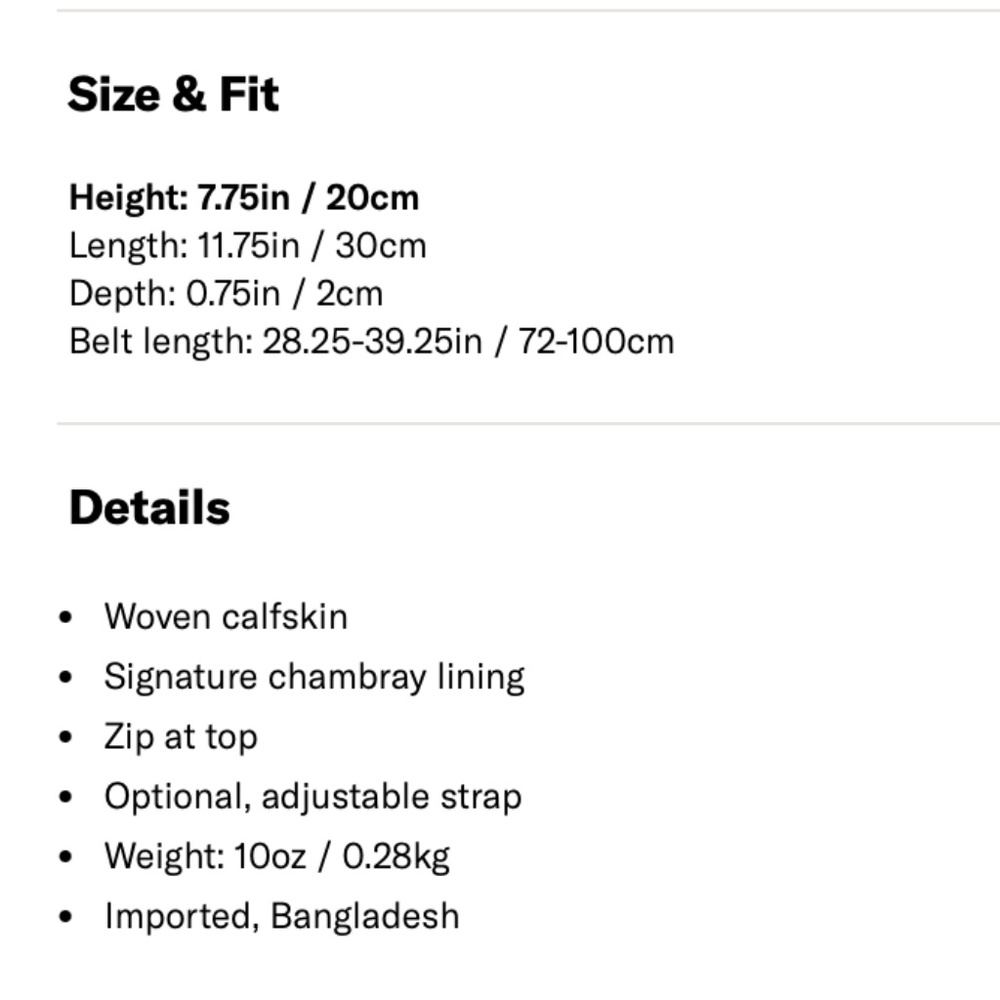Screen dimensions: 1000x1000
Task: Click the Belt length 28.25-39.25in measurement
Action: pyautogui.click(x=371, y=341)
